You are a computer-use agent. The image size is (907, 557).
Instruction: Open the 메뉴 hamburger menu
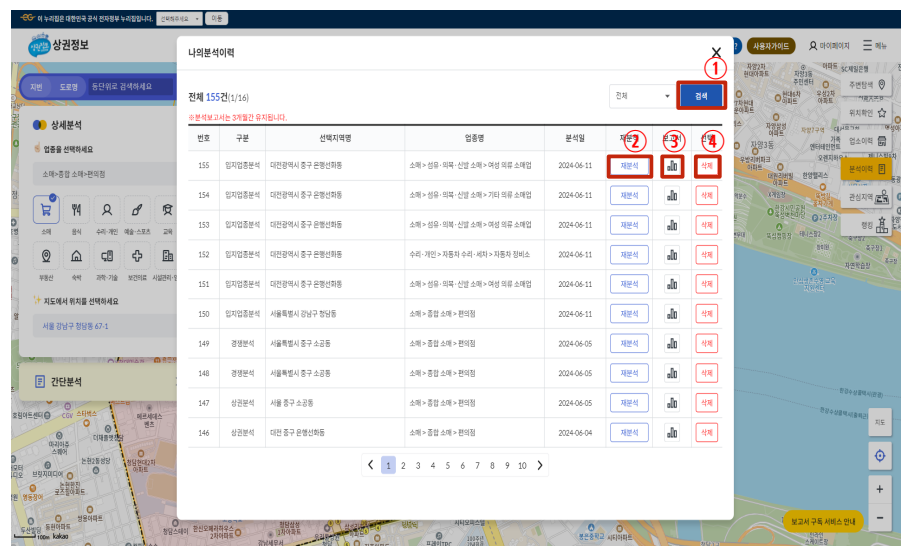coord(874,45)
